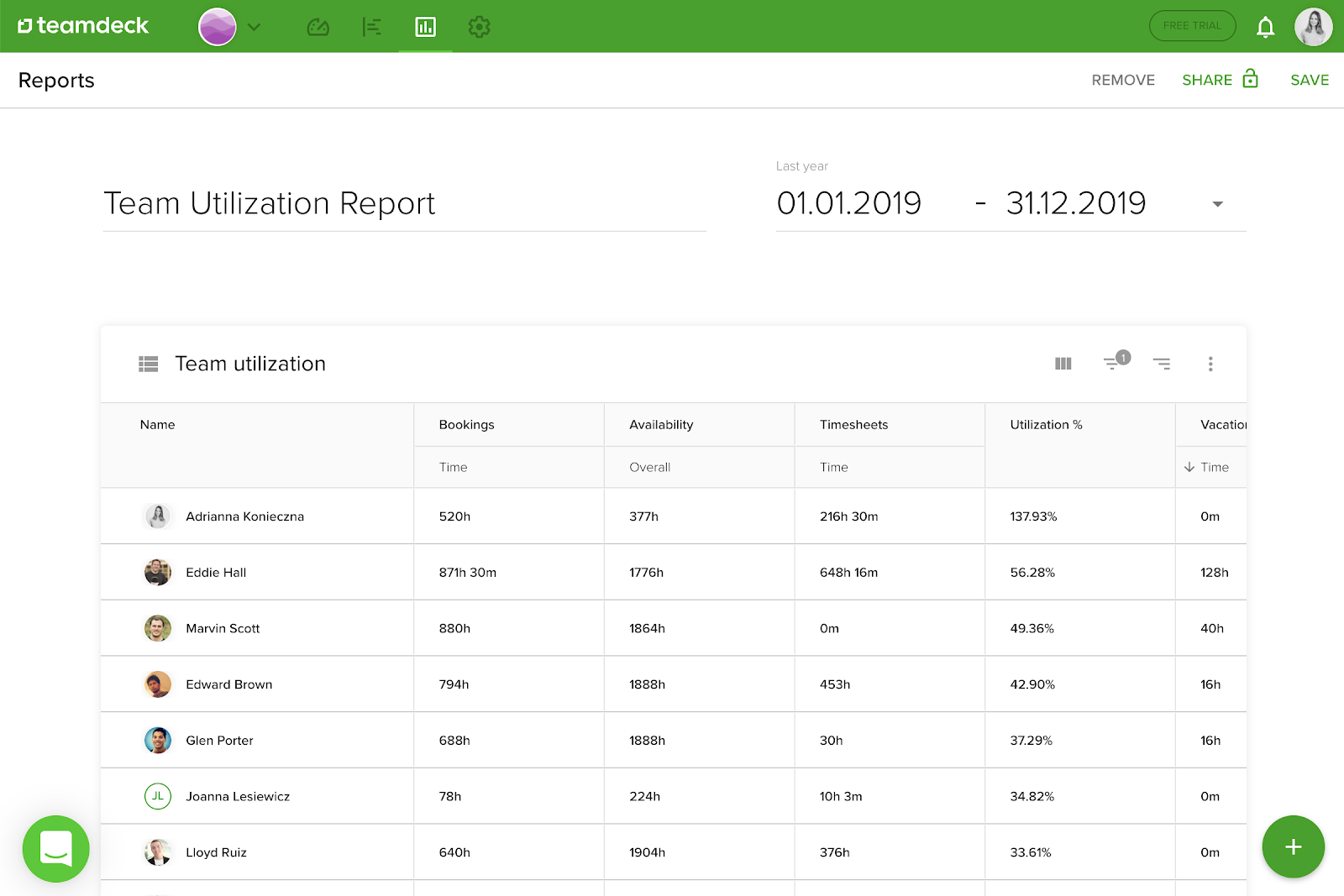Open the user profile avatar

click(1314, 27)
